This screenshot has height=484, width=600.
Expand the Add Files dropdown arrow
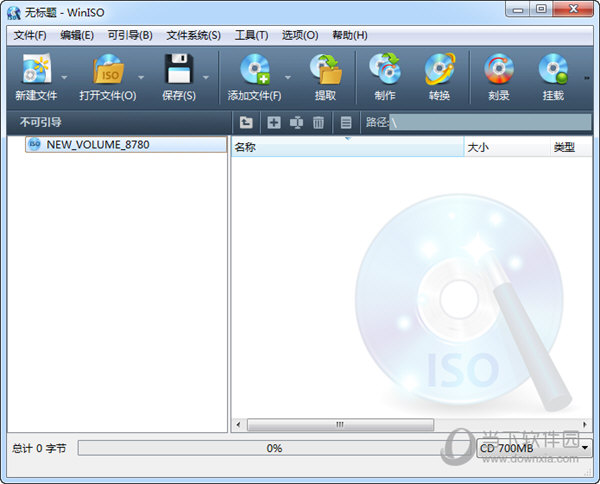pos(288,78)
